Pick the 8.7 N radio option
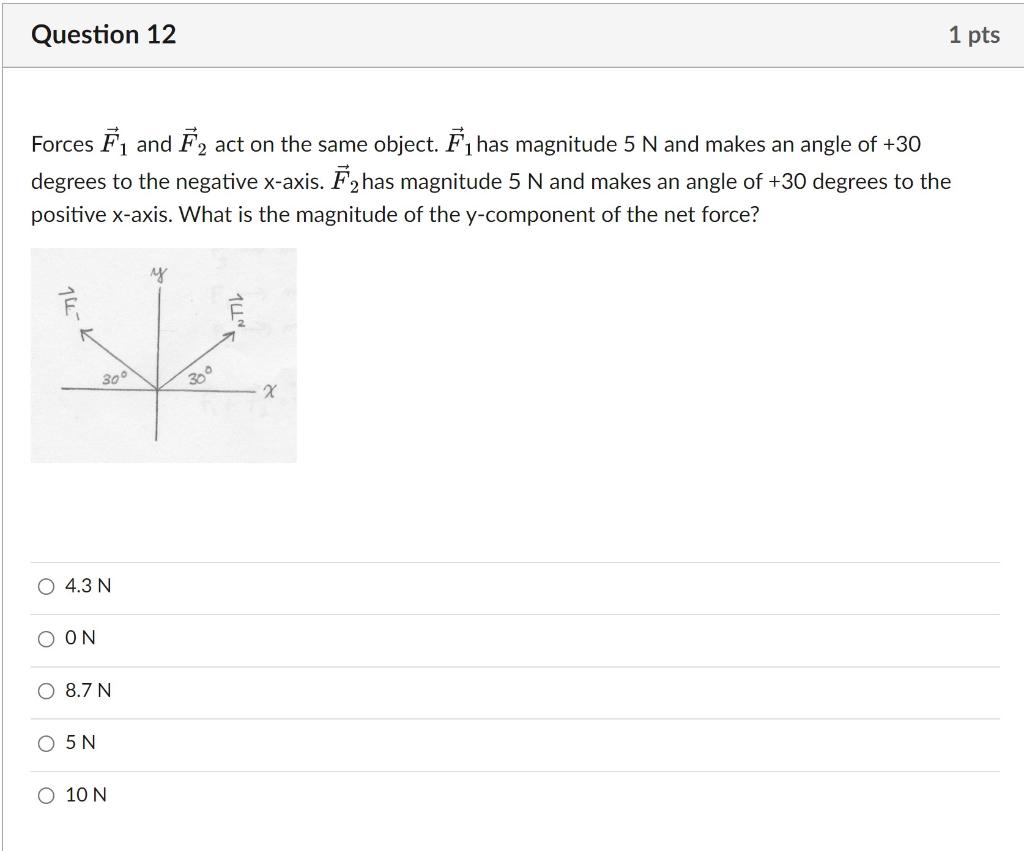This screenshot has height=851, width=1024. pos(46,691)
